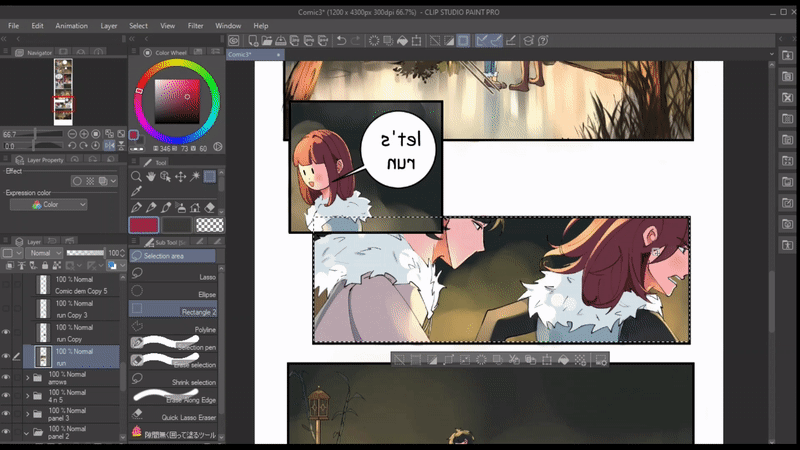The image size is (800, 450).
Task: Click Deselect in the selection launcher
Action: [x=399, y=359]
